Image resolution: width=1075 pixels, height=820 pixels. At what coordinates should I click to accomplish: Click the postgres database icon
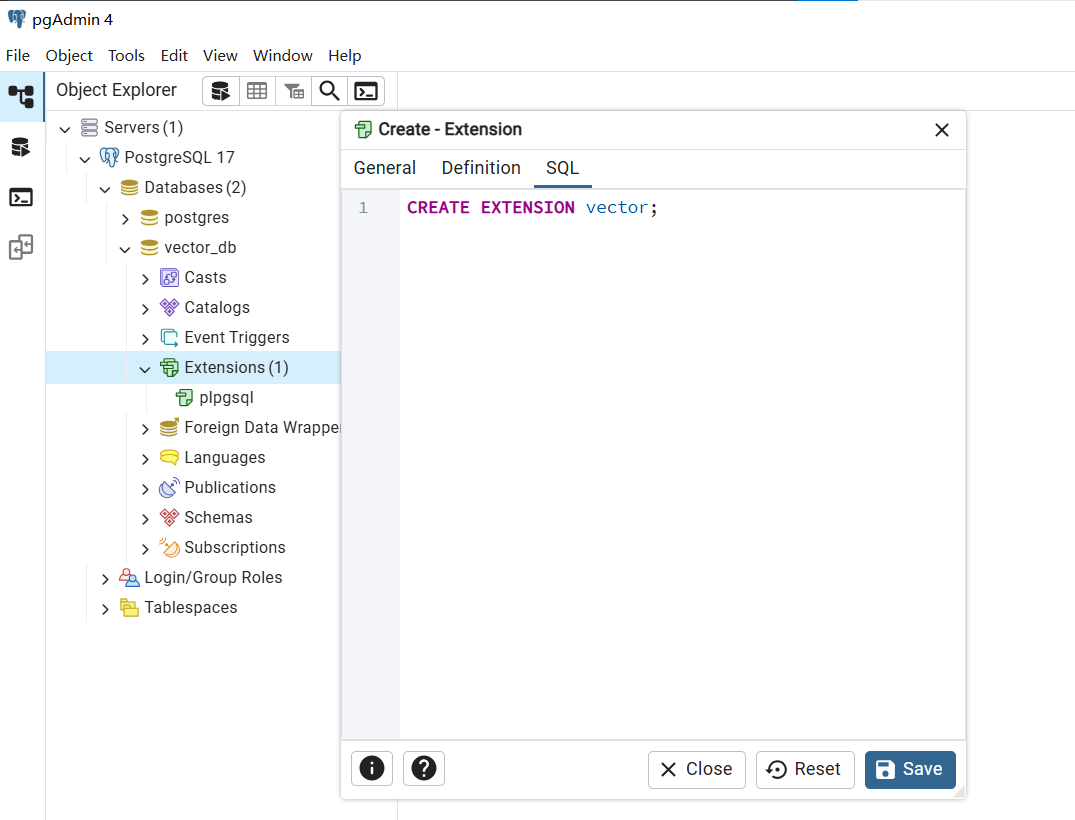pos(149,218)
